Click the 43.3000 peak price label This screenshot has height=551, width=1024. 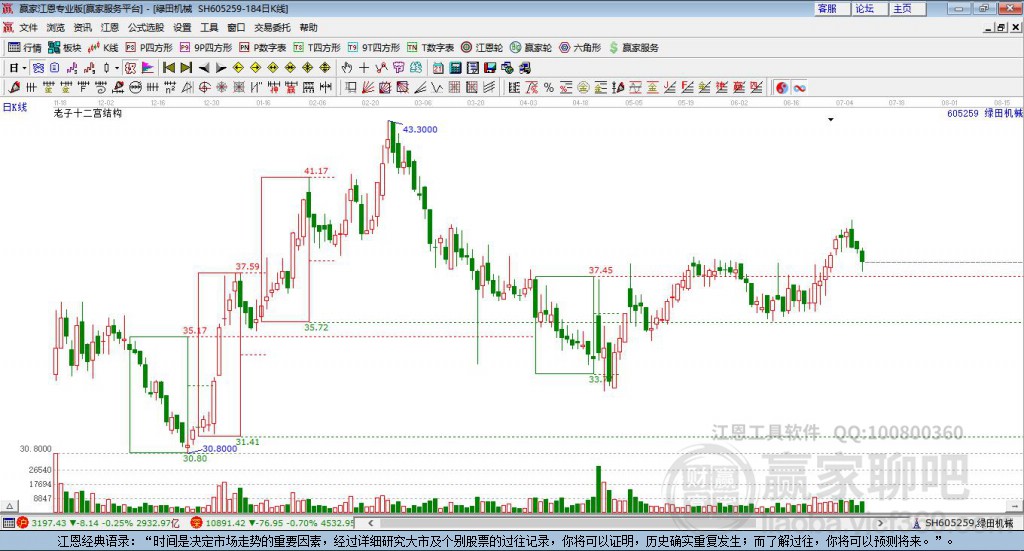(x=420, y=129)
